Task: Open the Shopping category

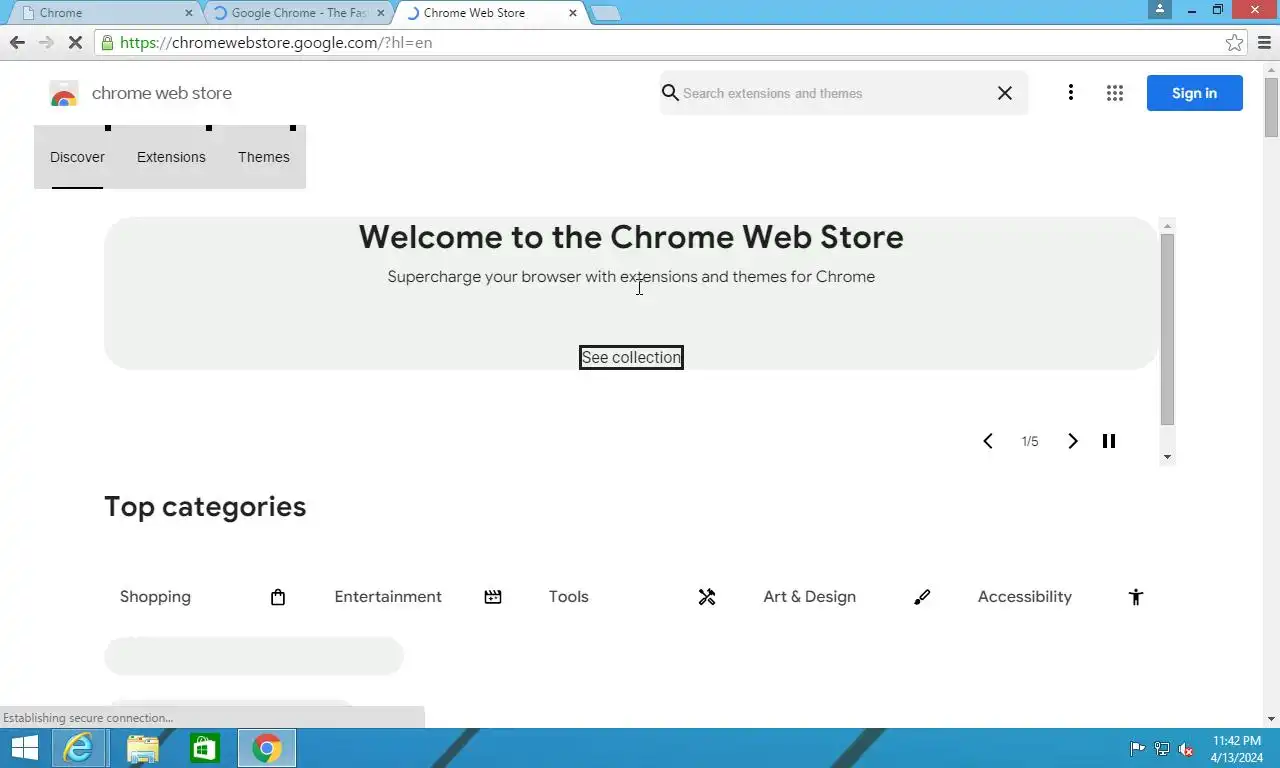Action: (x=155, y=597)
